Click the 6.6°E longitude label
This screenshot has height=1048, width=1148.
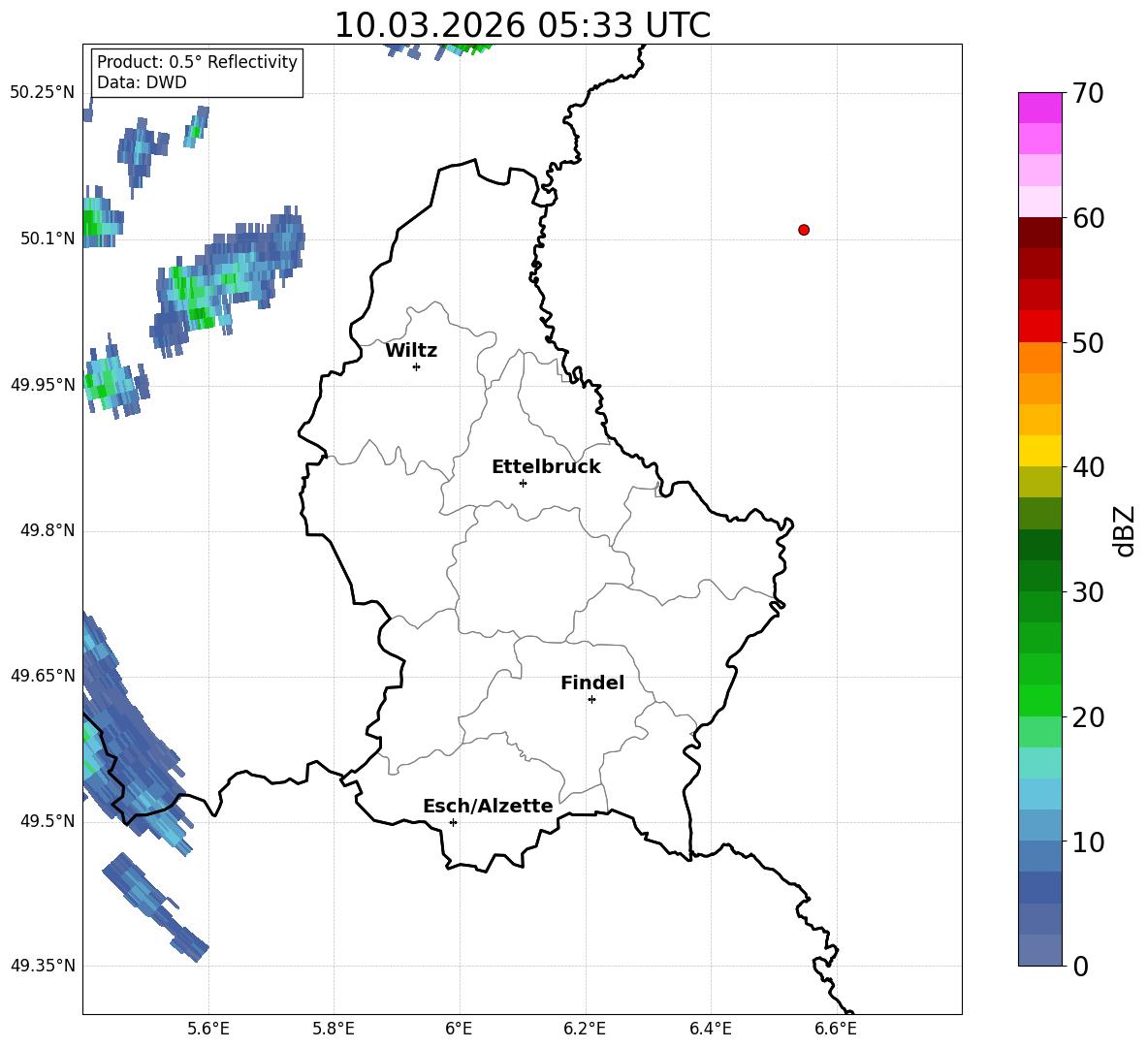tap(836, 1029)
